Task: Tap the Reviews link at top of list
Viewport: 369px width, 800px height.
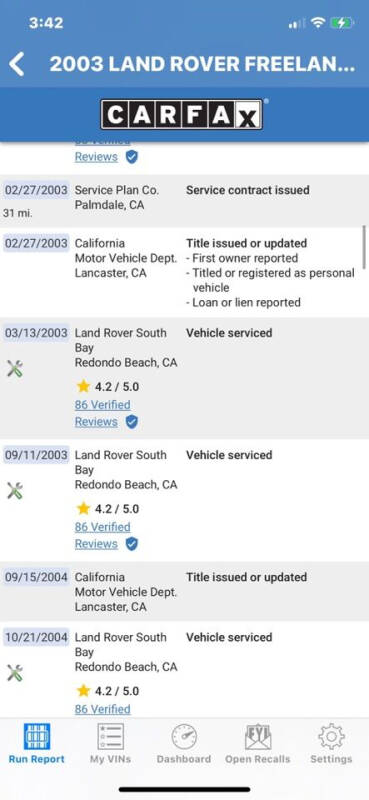Action: pyautogui.click(x=96, y=157)
